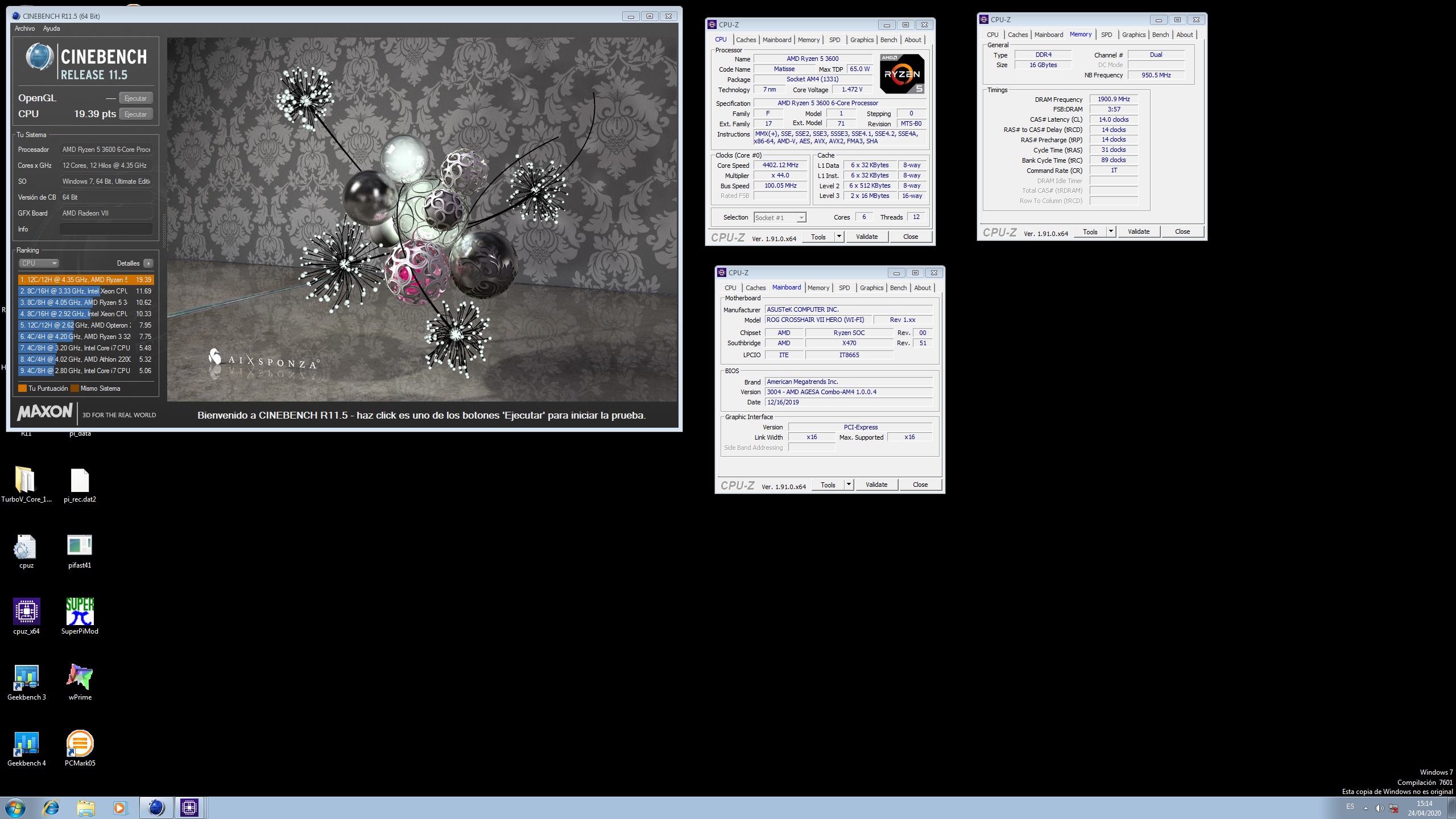
Task: Click the CPU-Z app icon in Mainboard window title
Action: pyautogui.click(x=722, y=272)
